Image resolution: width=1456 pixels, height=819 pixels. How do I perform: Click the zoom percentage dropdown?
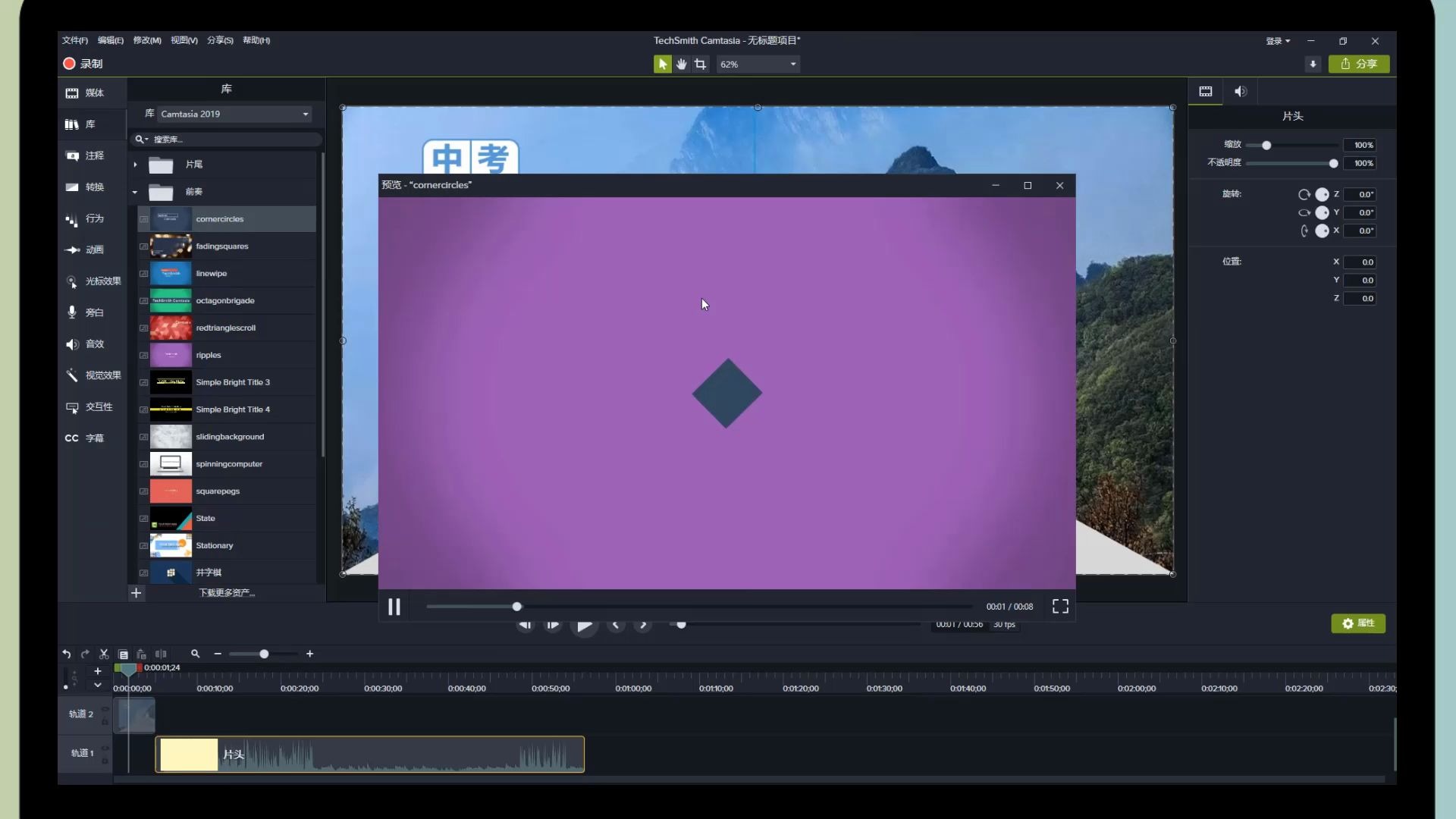click(757, 64)
